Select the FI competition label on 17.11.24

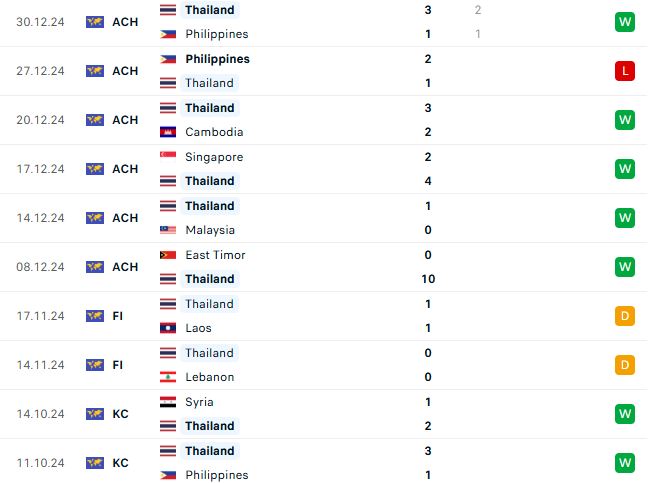click(x=118, y=316)
